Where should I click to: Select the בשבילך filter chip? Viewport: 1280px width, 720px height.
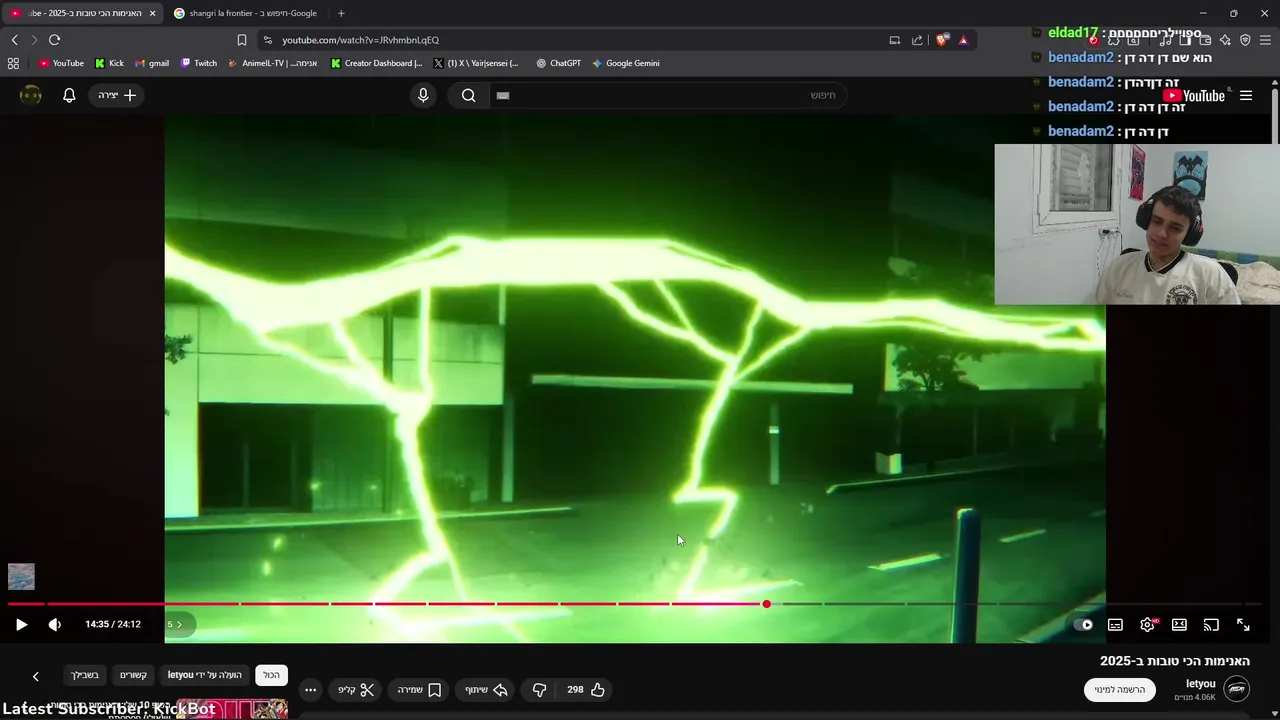85,675
